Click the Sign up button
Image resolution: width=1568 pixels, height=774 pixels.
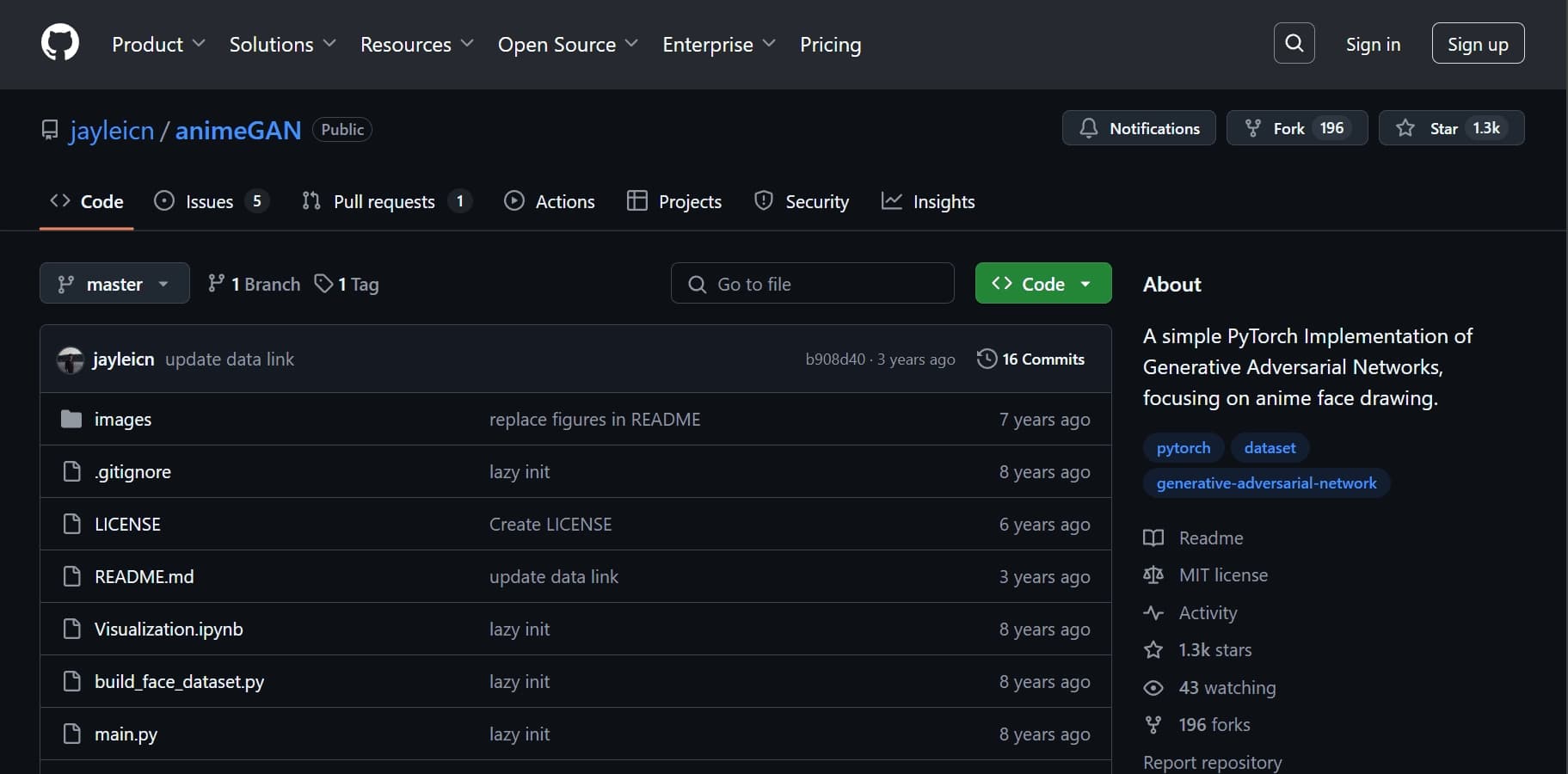(x=1478, y=43)
